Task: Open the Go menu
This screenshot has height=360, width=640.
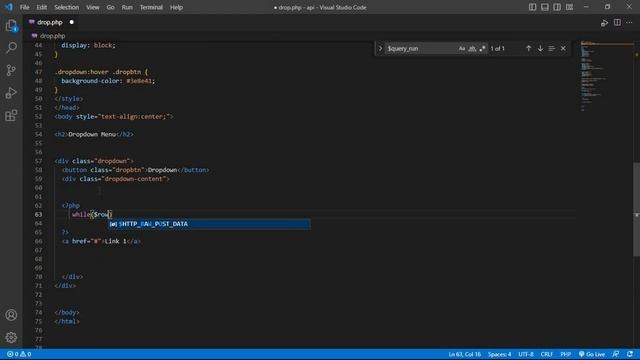Action: point(111,7)
